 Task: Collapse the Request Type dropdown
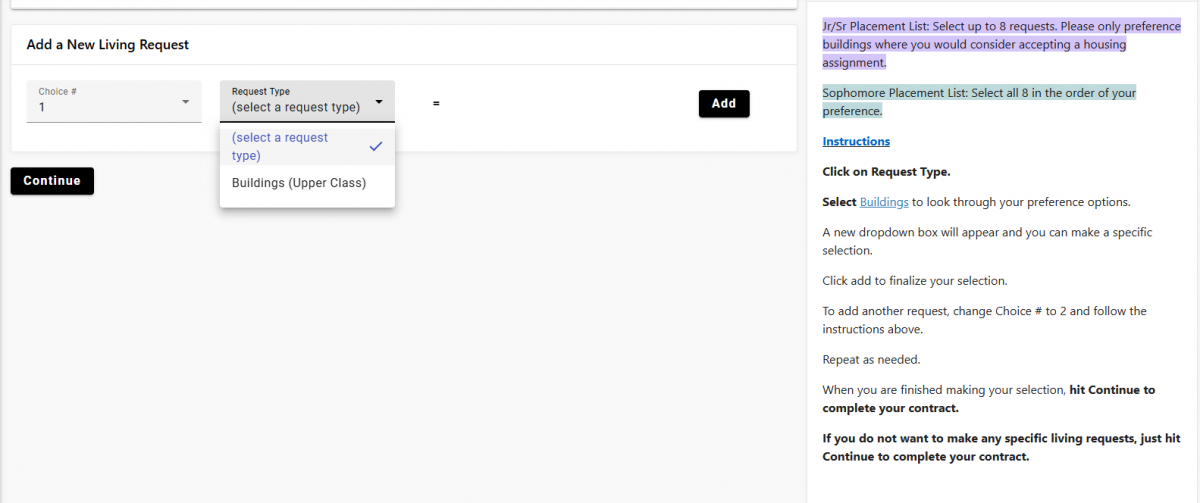pyautogui.click(x=307, y=101)
